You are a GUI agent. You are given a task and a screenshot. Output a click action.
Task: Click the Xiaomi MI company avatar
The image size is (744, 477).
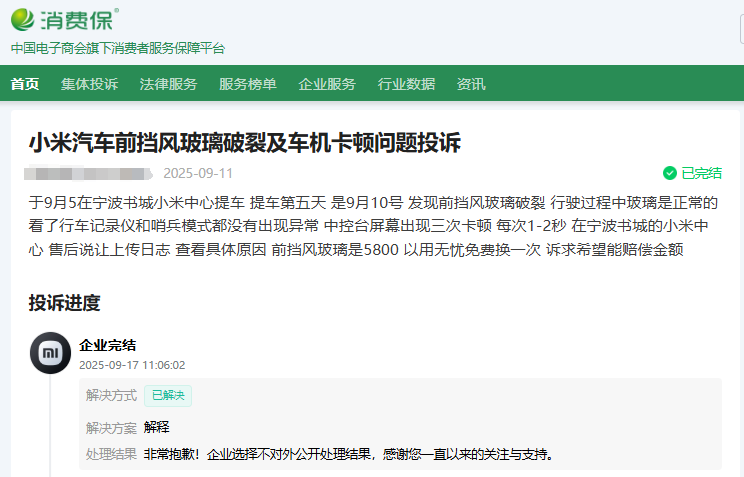point(50,353)
